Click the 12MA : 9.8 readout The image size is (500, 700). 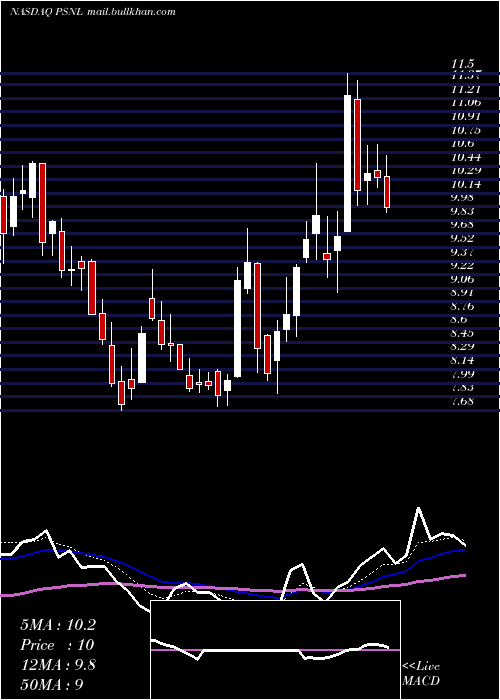coord(58,665)
